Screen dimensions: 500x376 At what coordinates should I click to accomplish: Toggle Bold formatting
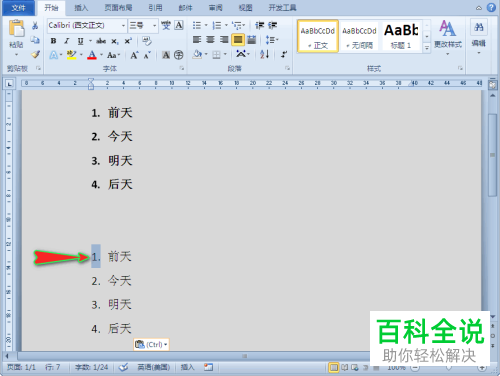coord(53,41)
